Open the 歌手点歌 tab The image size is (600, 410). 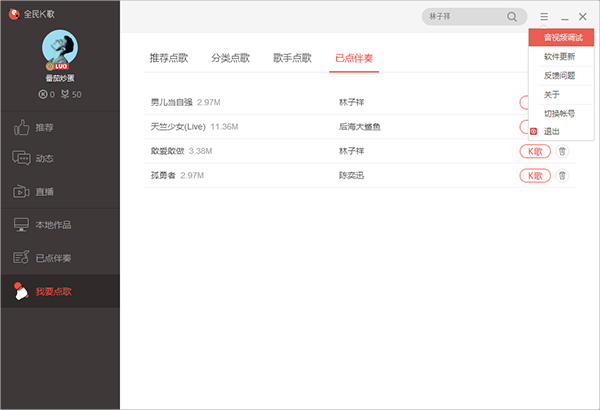[292, 58]
